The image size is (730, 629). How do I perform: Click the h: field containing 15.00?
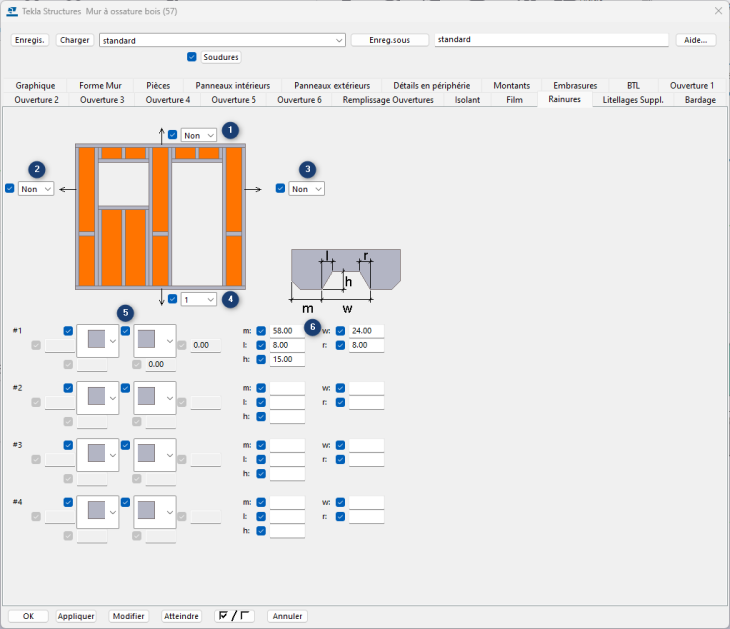pyautogui.click(x=287, y=360)
